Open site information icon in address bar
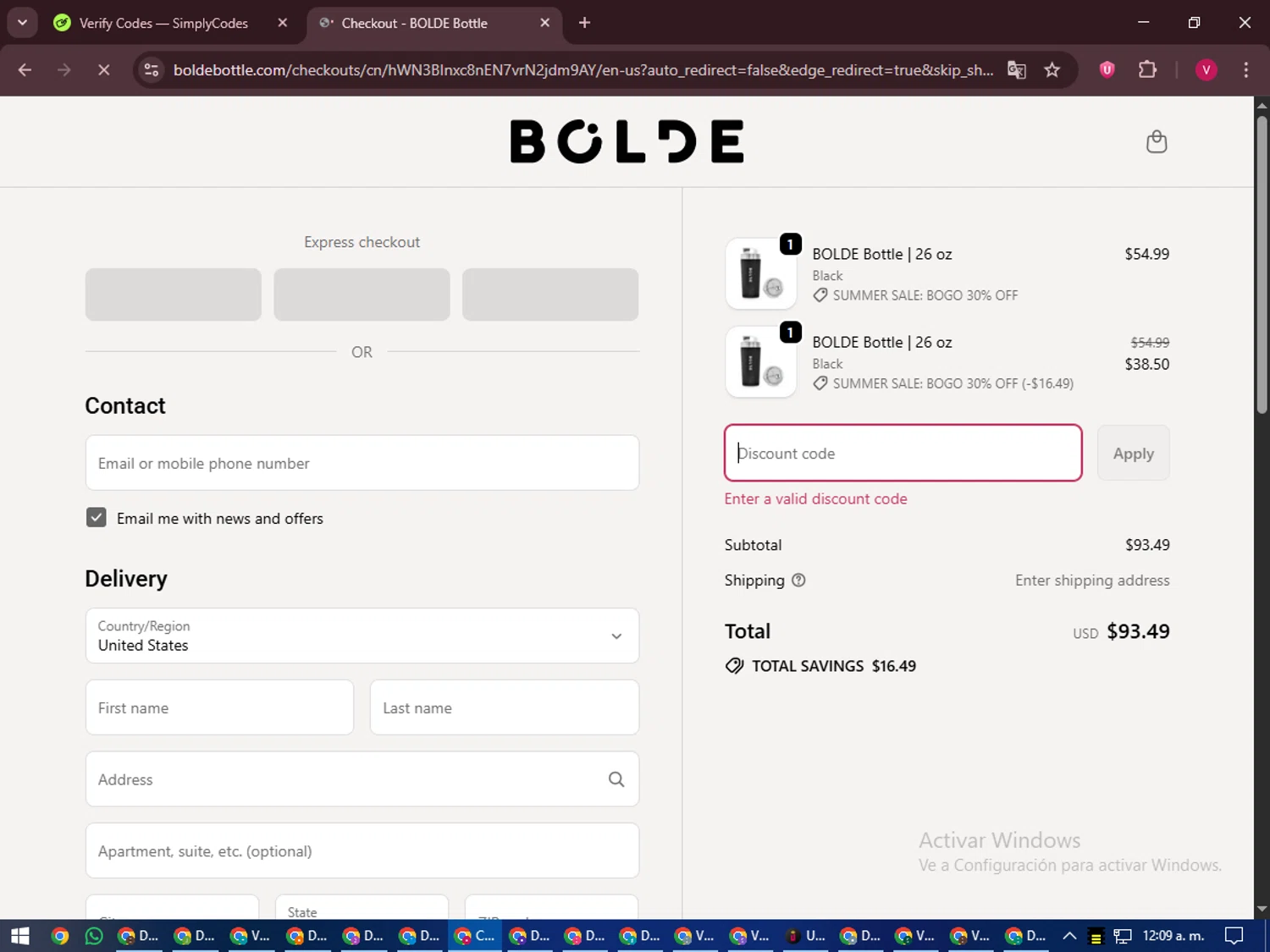 (152, 70)
